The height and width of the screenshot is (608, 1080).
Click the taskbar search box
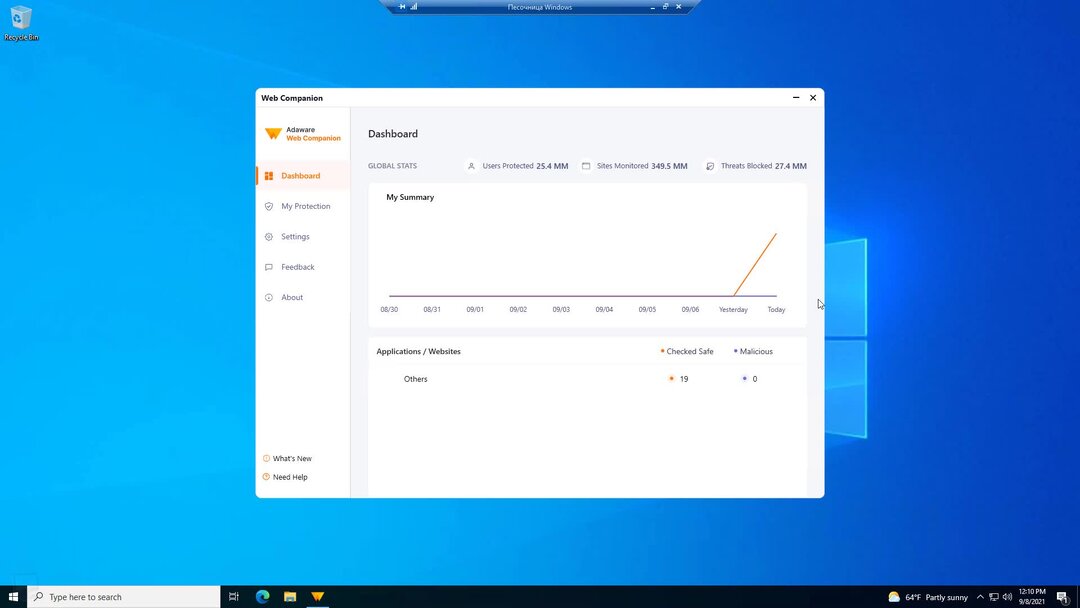click(124, 596)
